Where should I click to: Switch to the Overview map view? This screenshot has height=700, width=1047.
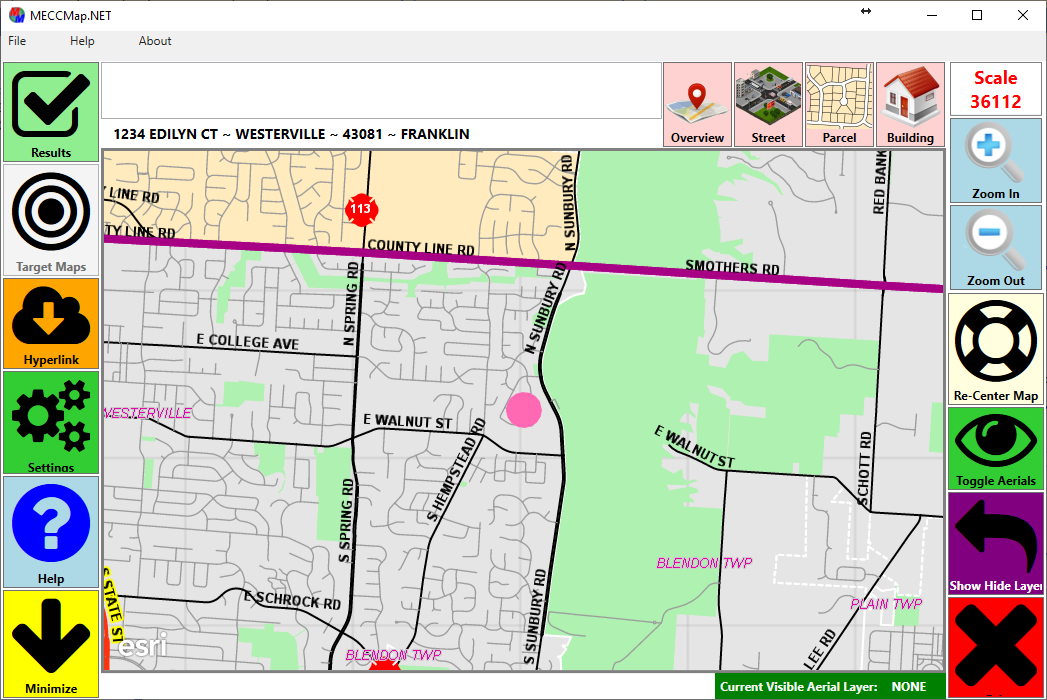pyautogui.click(x=697, y=104)
